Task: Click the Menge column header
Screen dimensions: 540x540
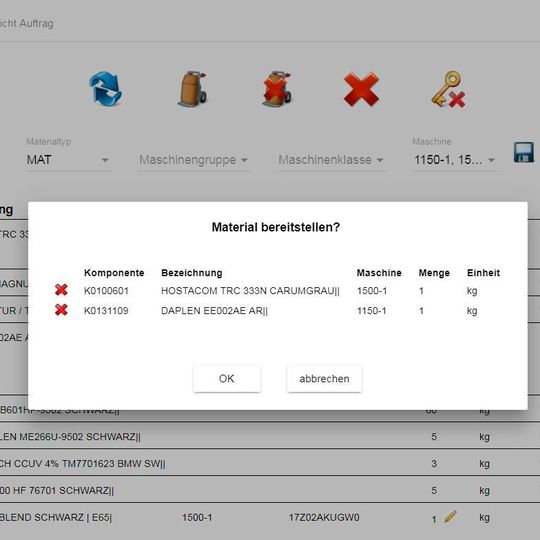Action: point(434,273)
